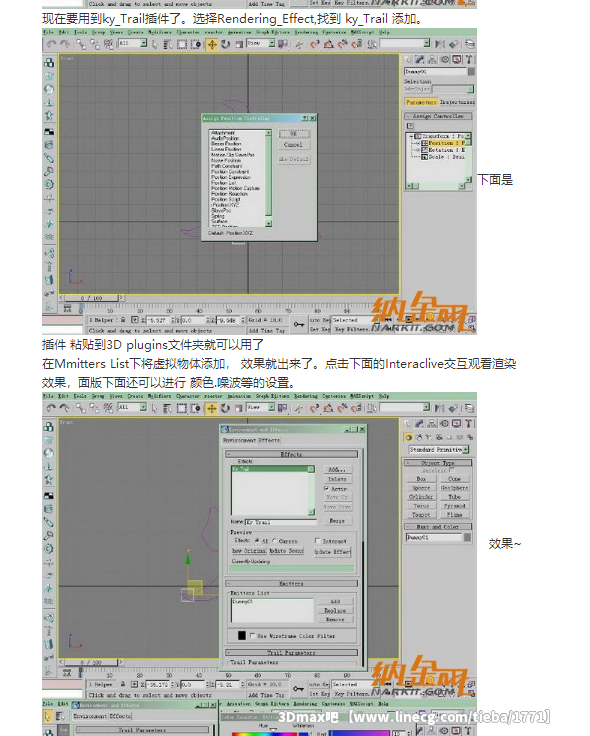
Task: Click the key mode icon beside Auto Key, controller screenshot
Action: click(299, 324)
